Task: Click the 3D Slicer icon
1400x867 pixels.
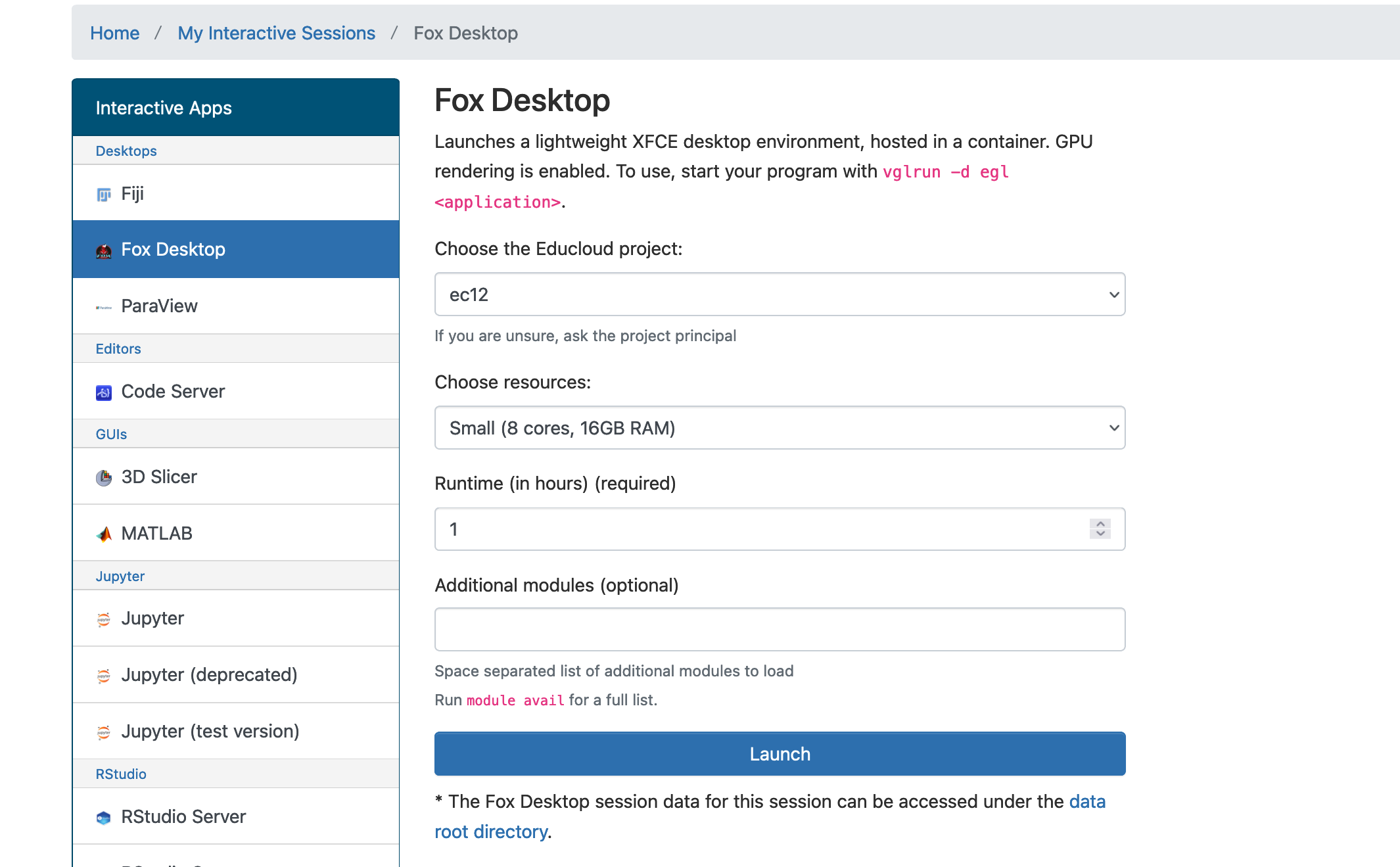Action: click(104, 478)
